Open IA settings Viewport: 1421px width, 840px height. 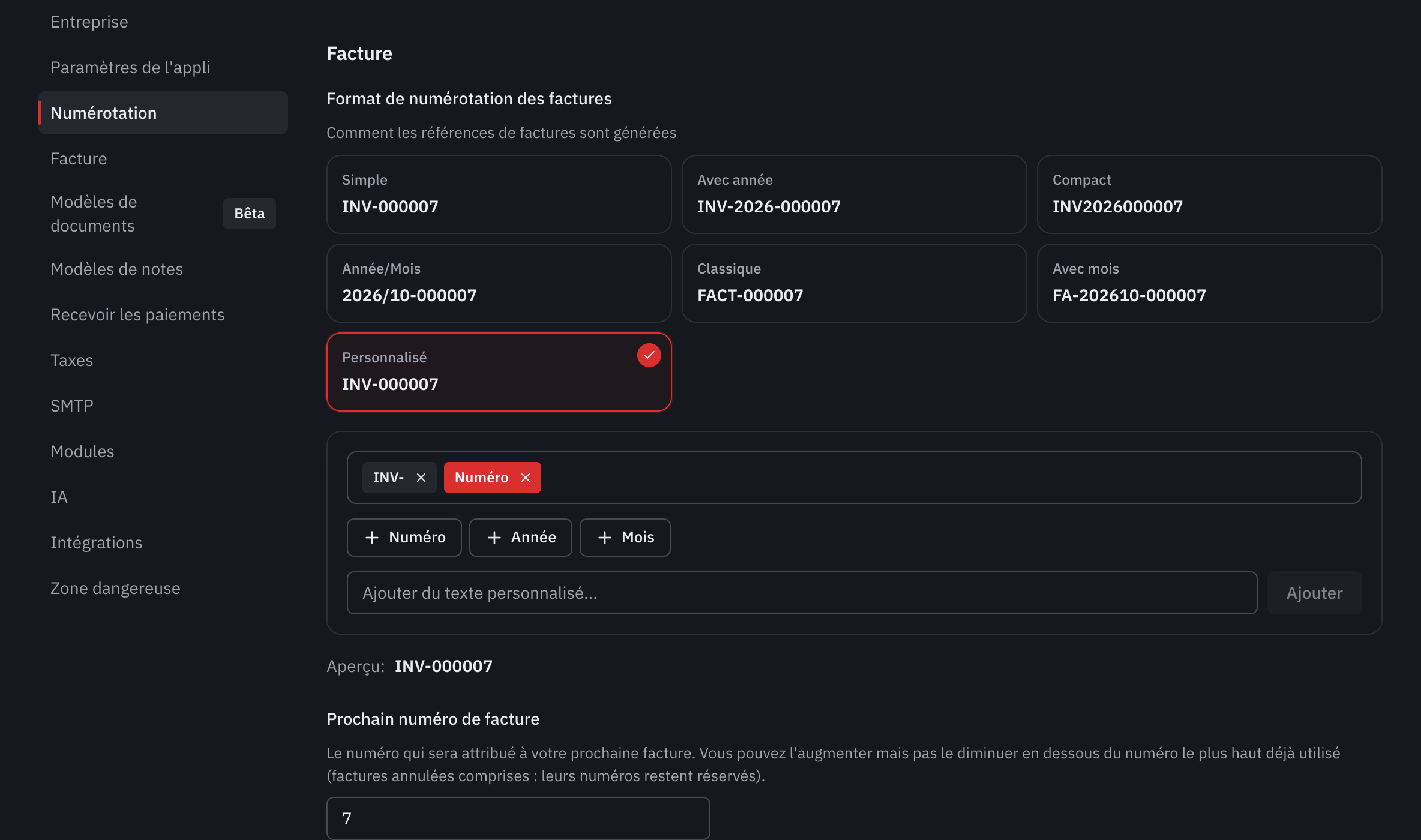[x=163, y=497]
